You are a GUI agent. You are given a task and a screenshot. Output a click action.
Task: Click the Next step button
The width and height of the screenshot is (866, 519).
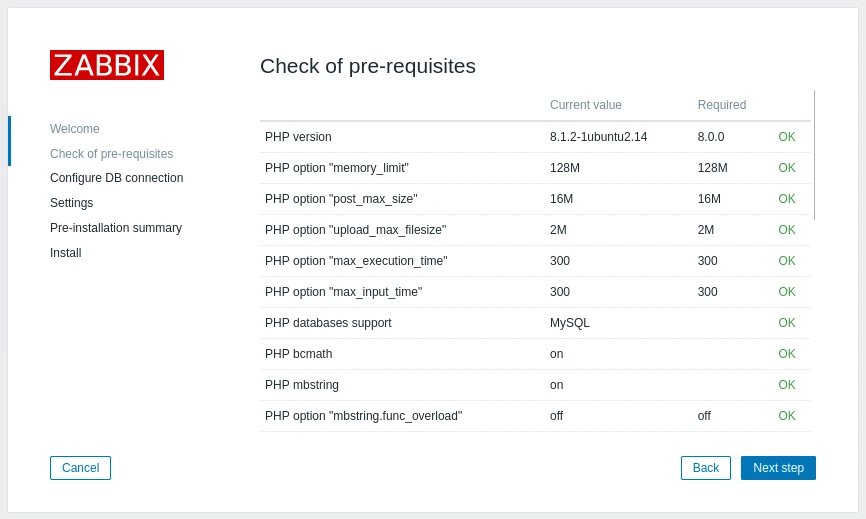(778, 468)
